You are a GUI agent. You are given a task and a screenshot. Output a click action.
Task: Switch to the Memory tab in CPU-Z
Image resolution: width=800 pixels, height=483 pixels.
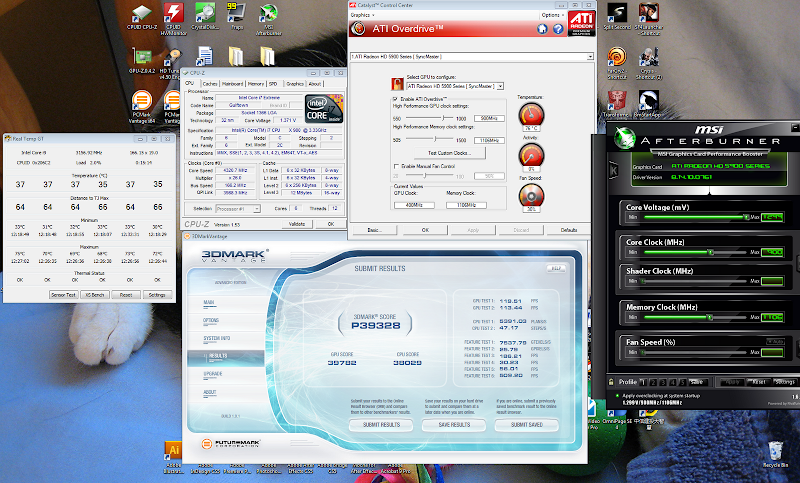(256, 84)
